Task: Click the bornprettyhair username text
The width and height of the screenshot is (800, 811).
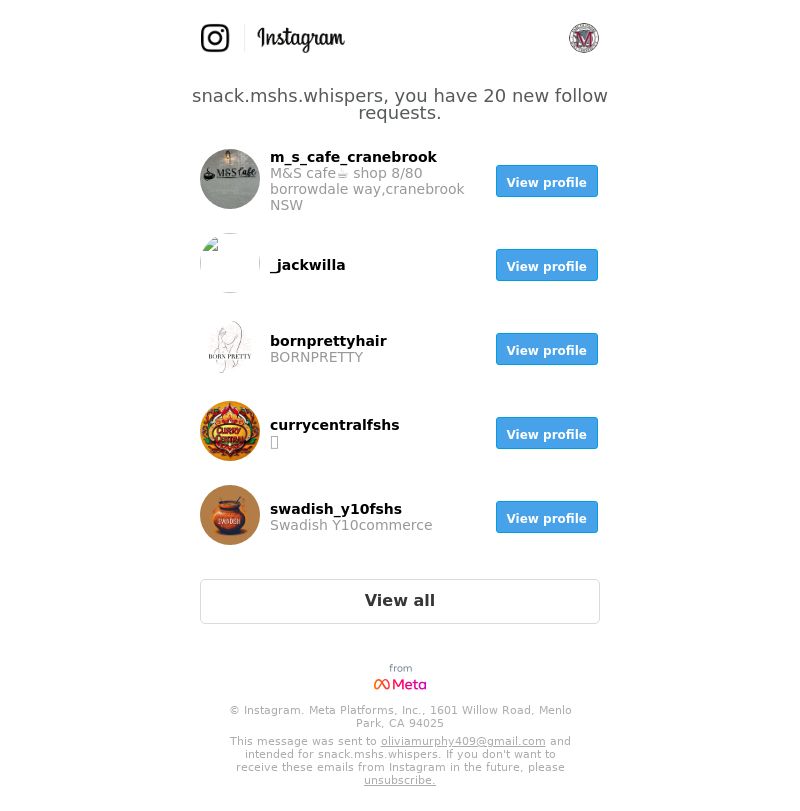Action: pos(328,341)
